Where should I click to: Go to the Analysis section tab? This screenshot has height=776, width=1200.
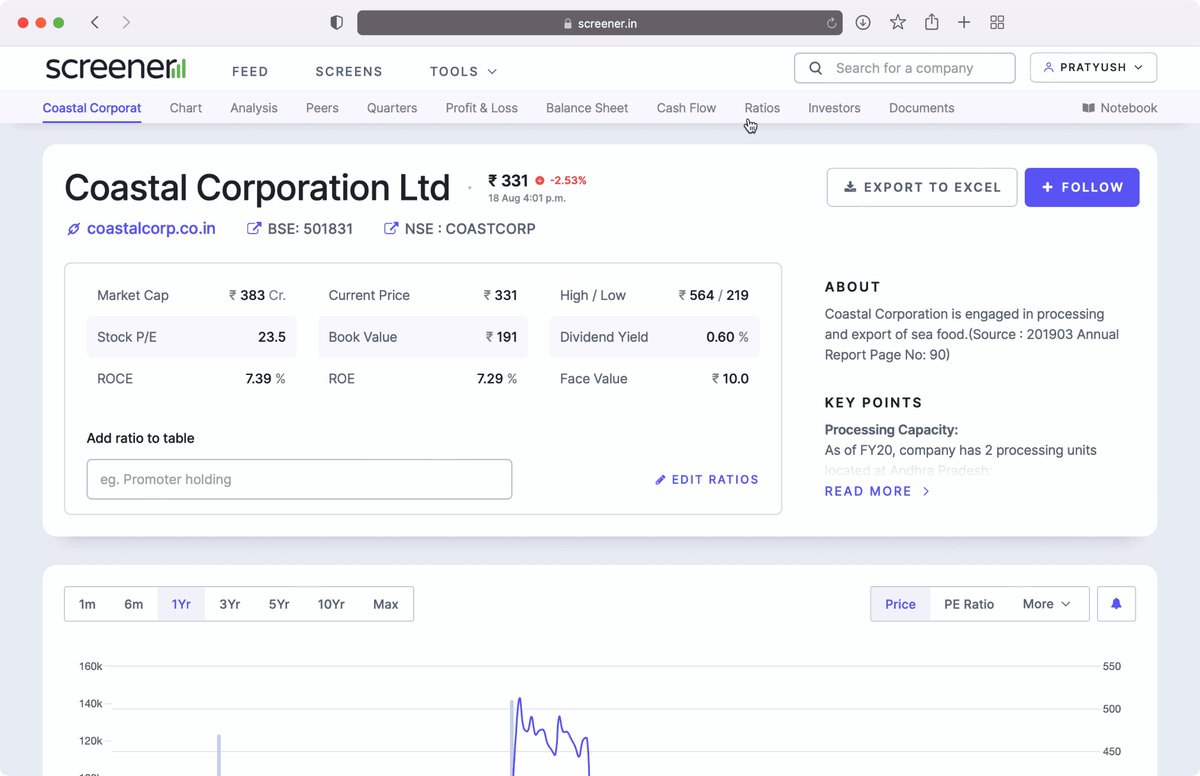tap(254, 108)
